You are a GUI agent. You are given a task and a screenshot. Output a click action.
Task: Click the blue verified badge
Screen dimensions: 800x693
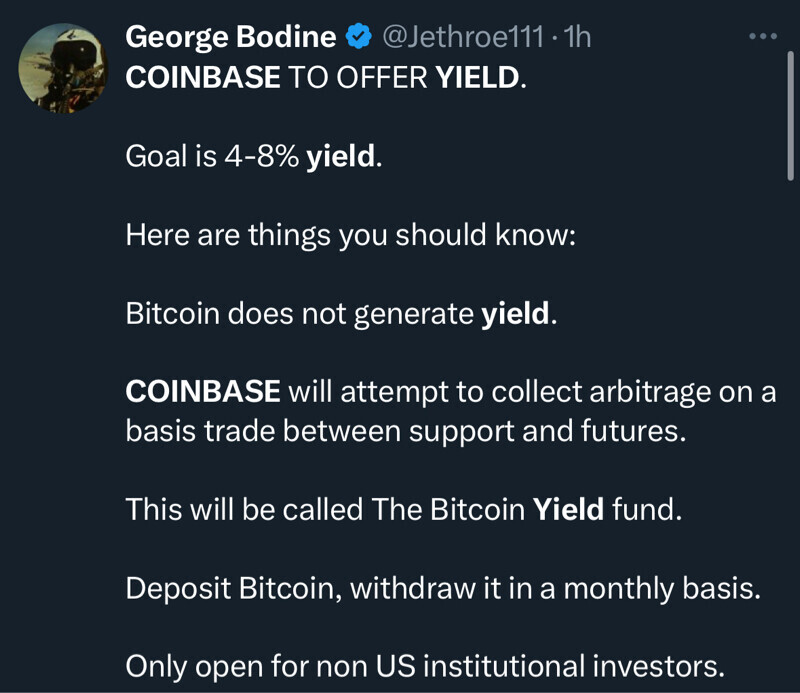tap(357, 38)
